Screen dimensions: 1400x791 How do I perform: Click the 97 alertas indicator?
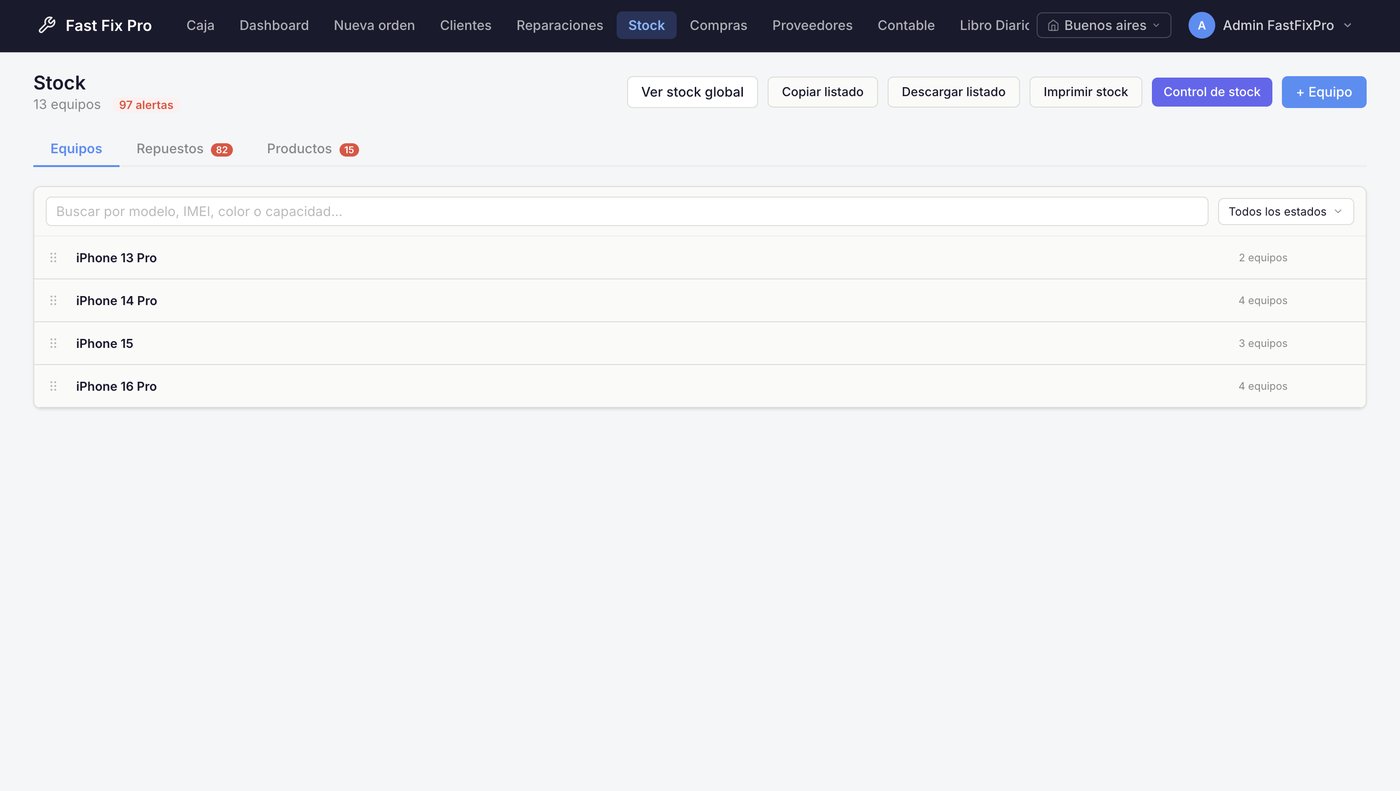click(146, 105)
